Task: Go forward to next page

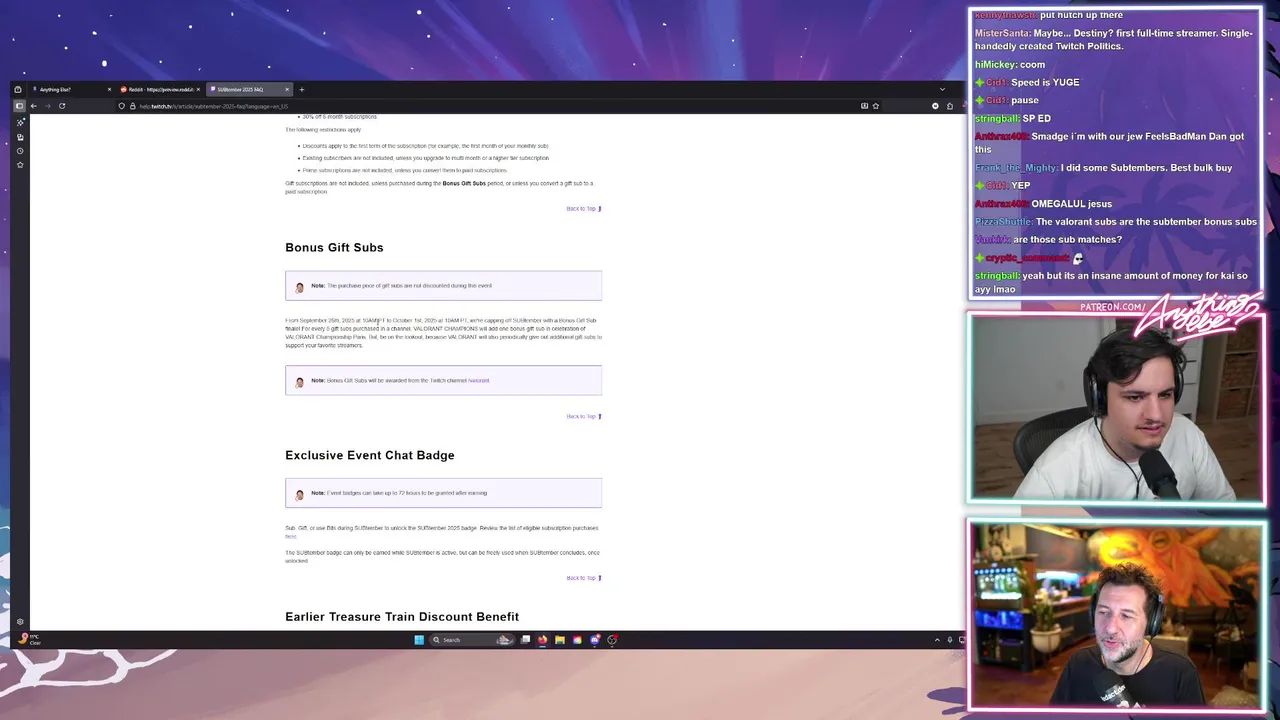Action: pos(47,106)
